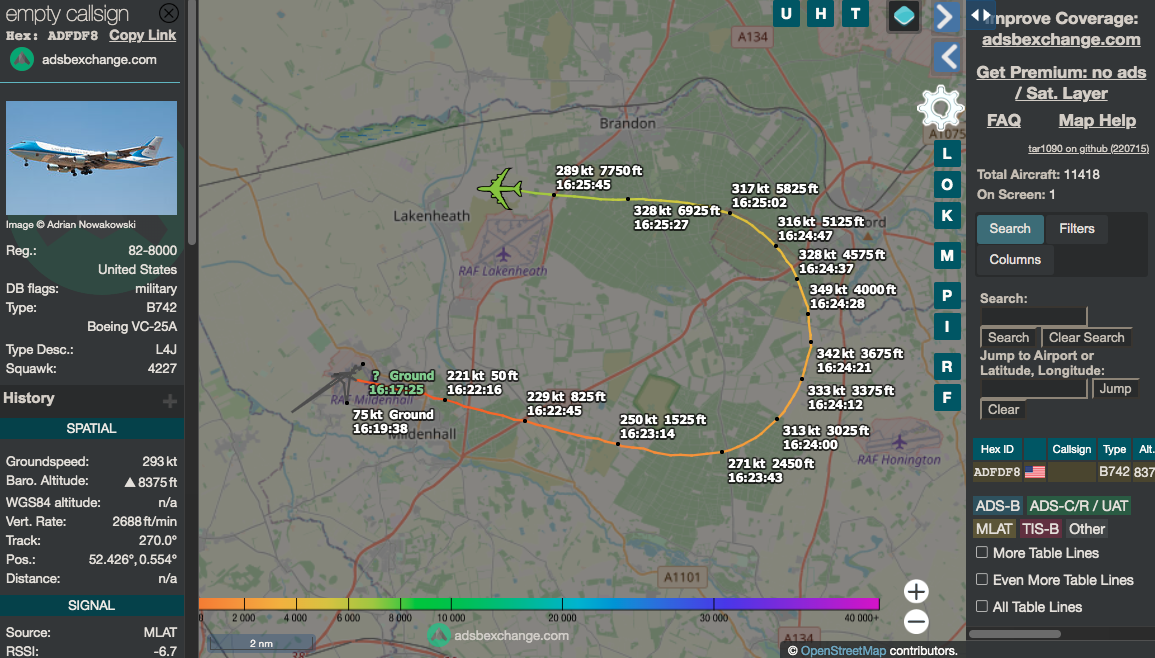Toggle the H map button
Viewport: 1155px width, 658px height.
tap(821, 13)
